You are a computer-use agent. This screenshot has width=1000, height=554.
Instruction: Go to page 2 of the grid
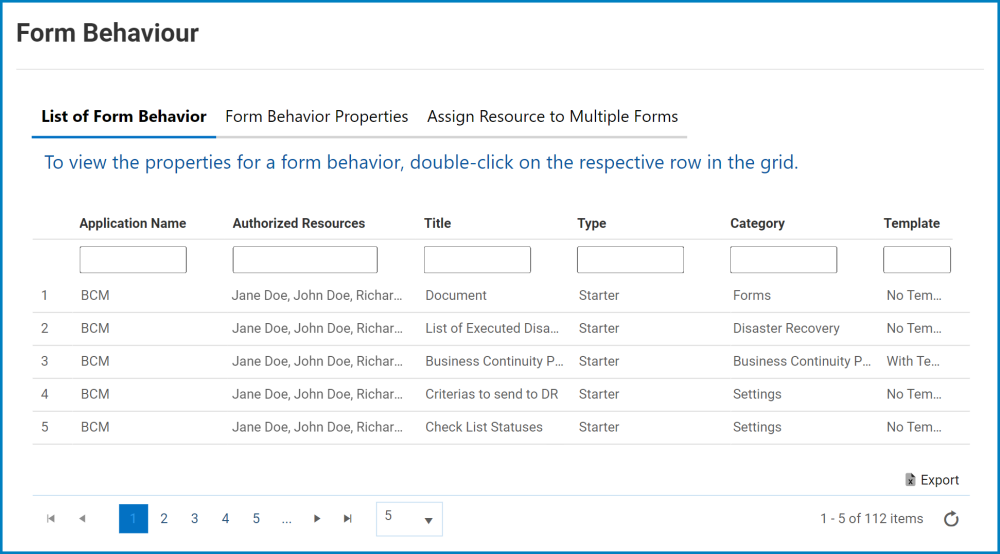tap(164, 518)
